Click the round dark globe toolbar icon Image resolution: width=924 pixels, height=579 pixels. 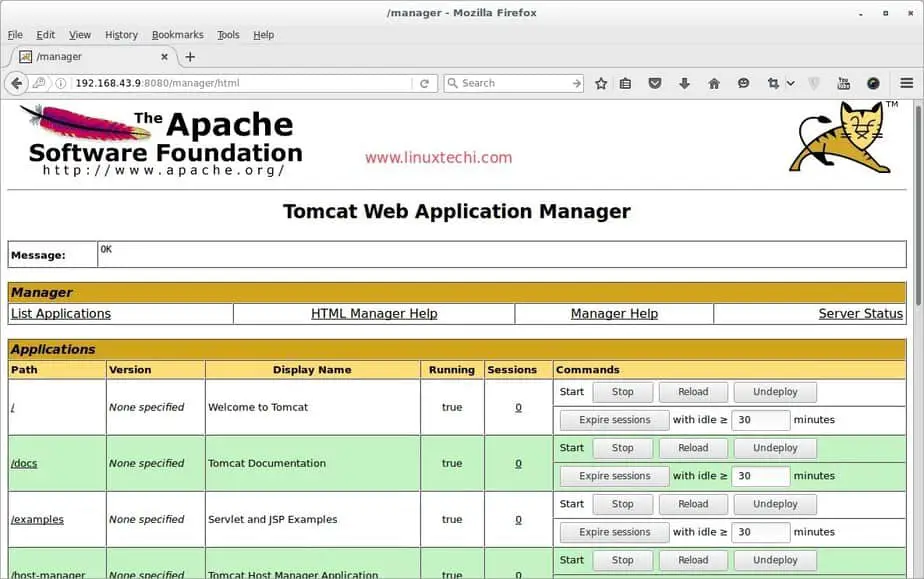(x=873, y=83)
